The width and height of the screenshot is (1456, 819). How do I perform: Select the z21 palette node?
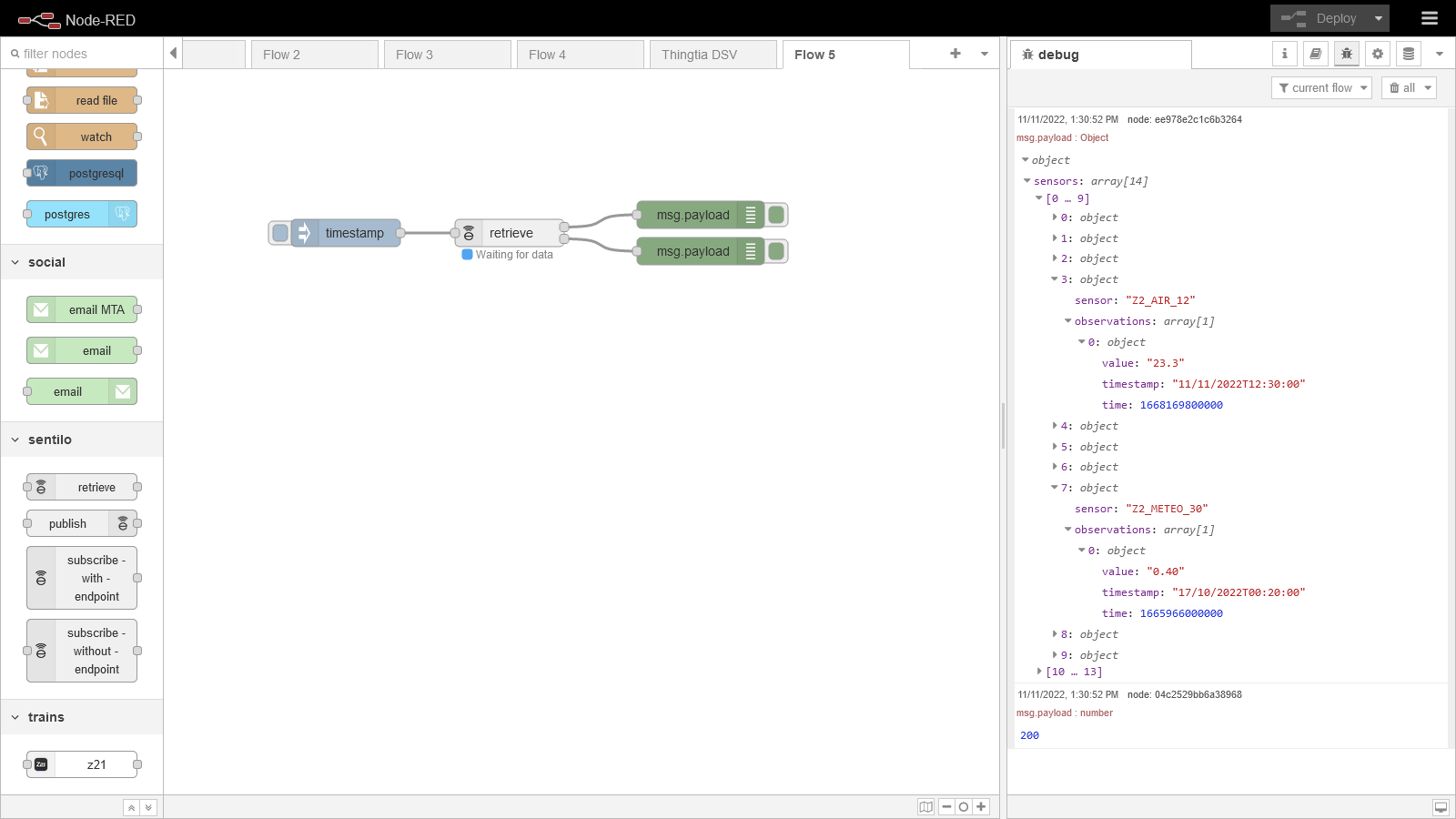click(82, 764)
